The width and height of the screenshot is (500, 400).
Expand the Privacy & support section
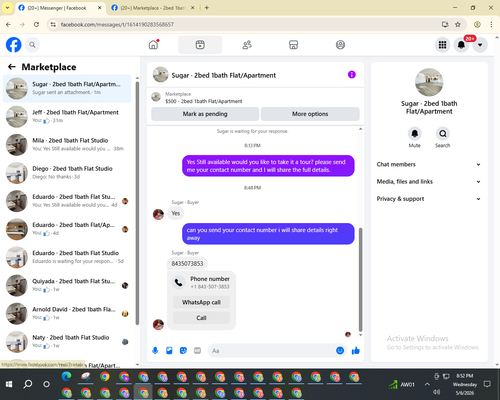(429, 199)
